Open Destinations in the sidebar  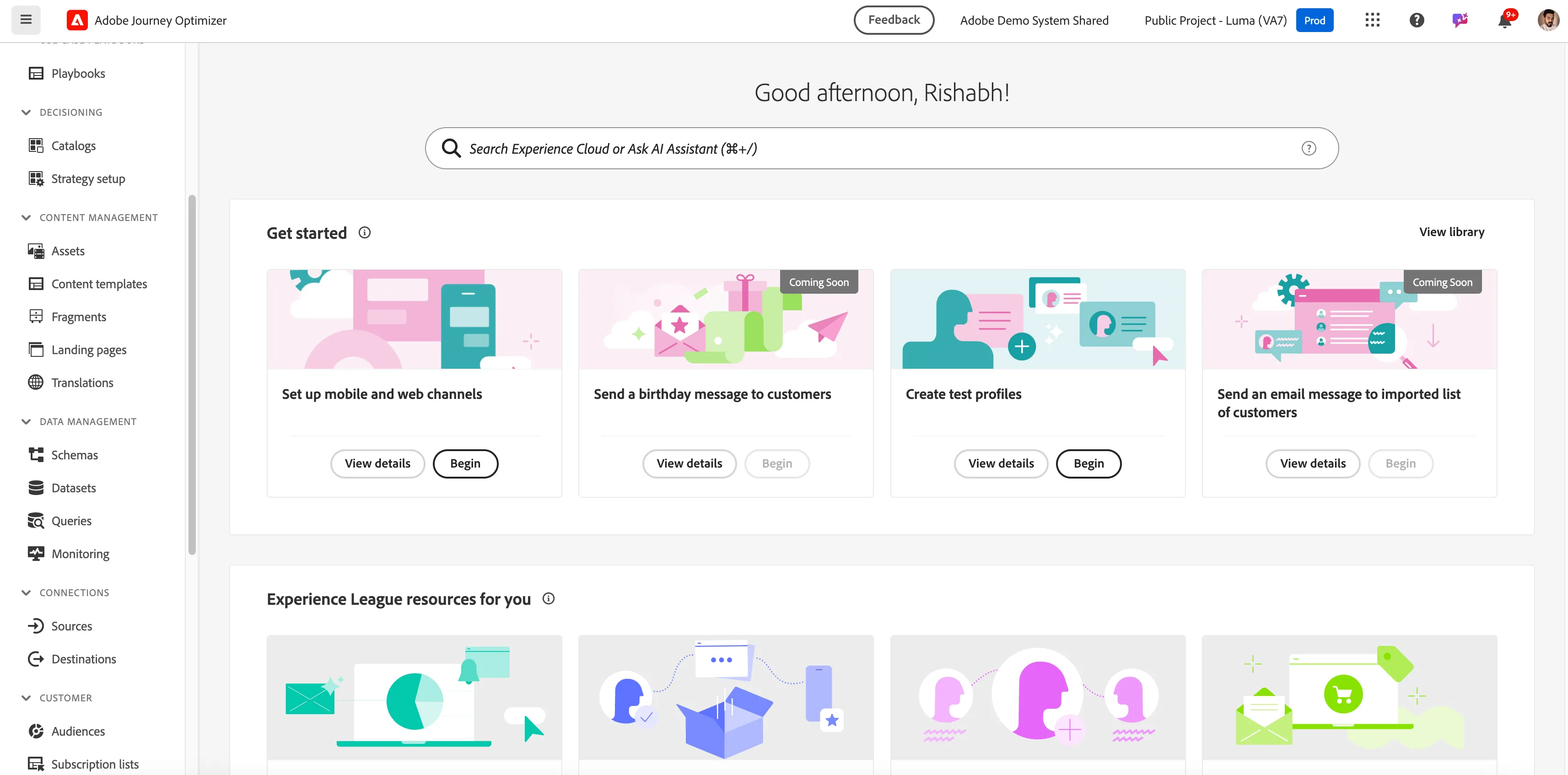point(83,659)
